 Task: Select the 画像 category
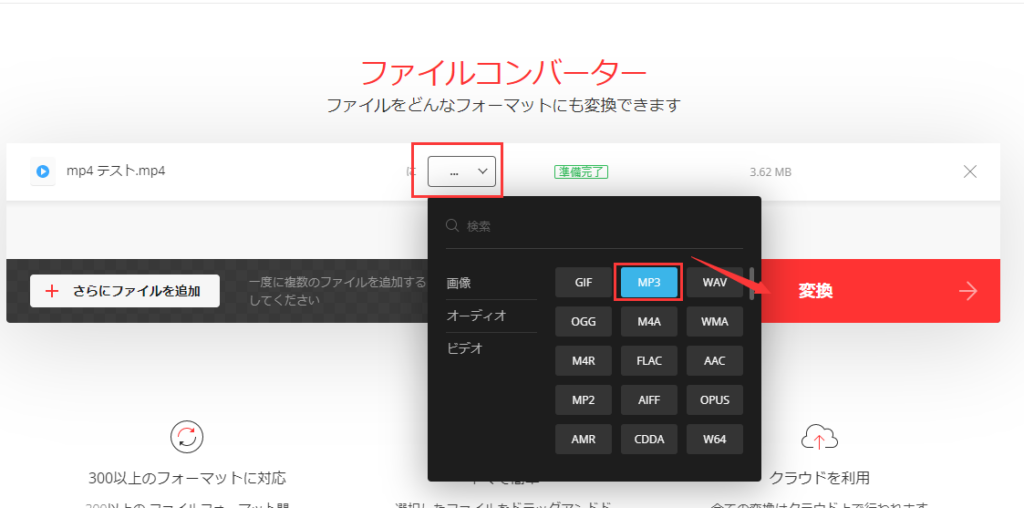(x=459, y=283)
